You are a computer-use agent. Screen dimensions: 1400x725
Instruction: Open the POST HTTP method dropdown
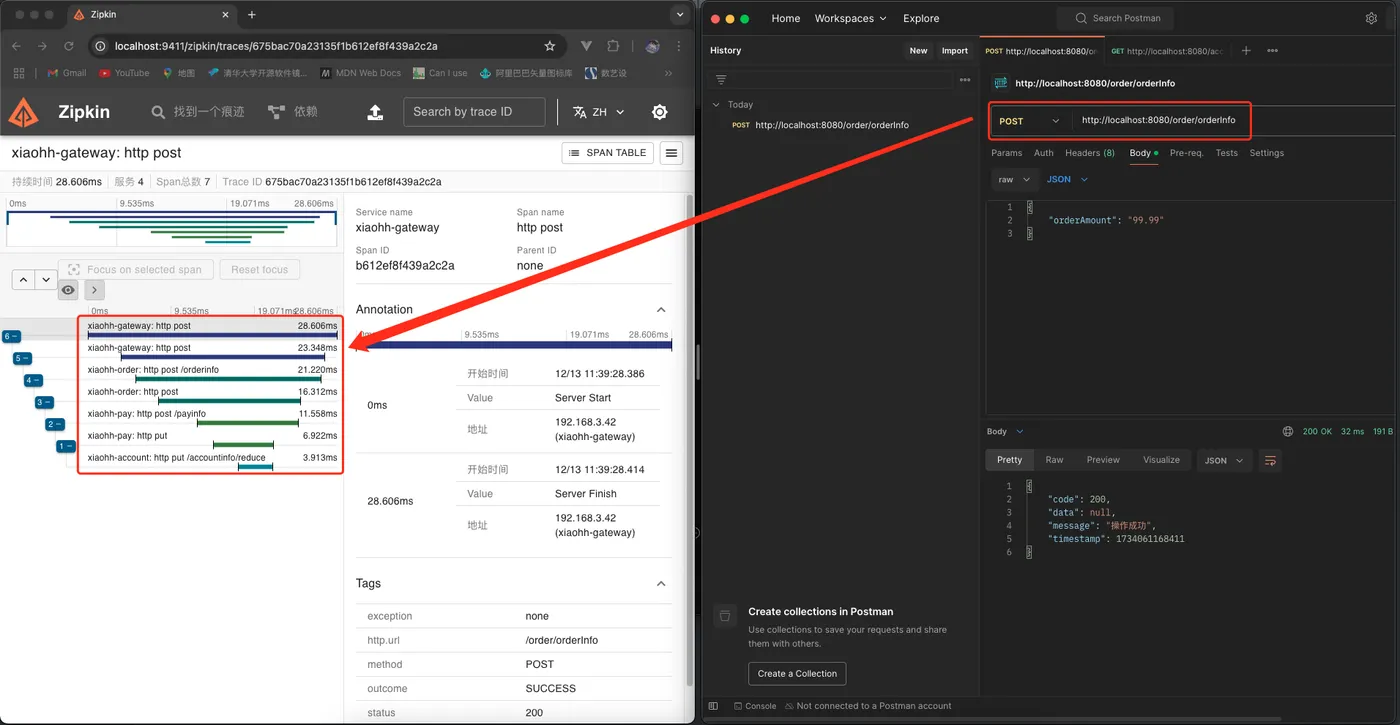1029,121
